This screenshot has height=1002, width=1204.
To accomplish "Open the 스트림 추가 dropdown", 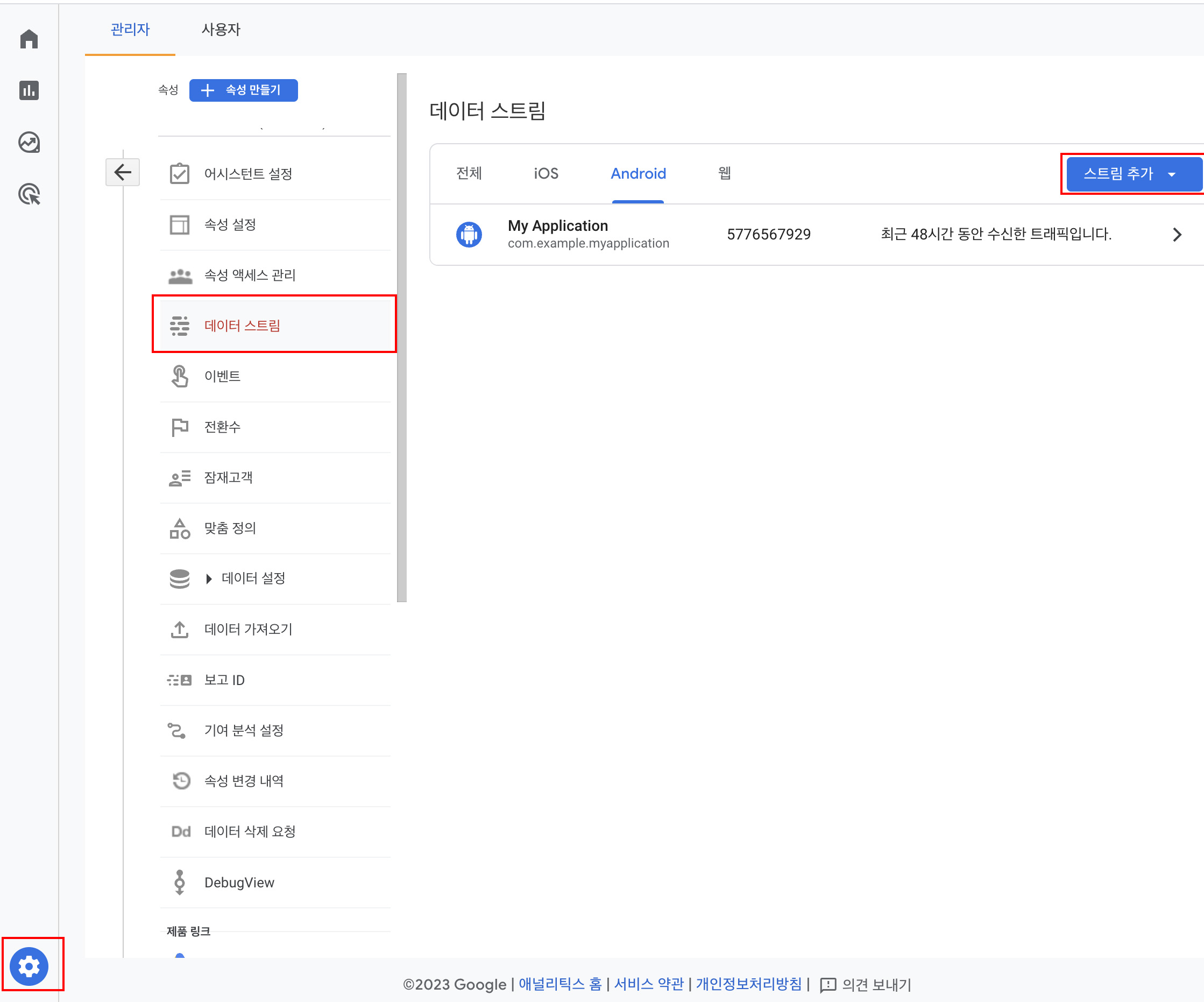I will [1132, 174].
